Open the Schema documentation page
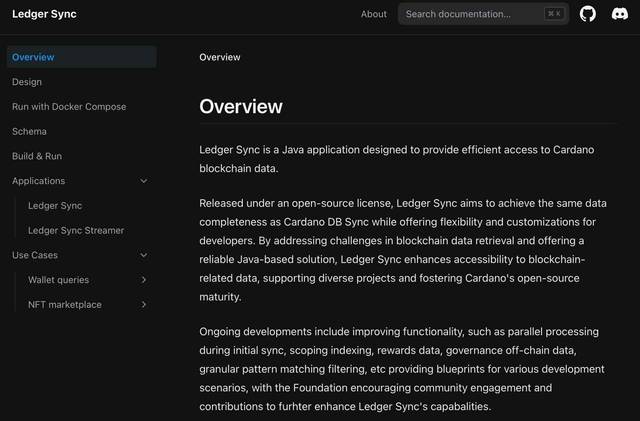 point(29,131)
